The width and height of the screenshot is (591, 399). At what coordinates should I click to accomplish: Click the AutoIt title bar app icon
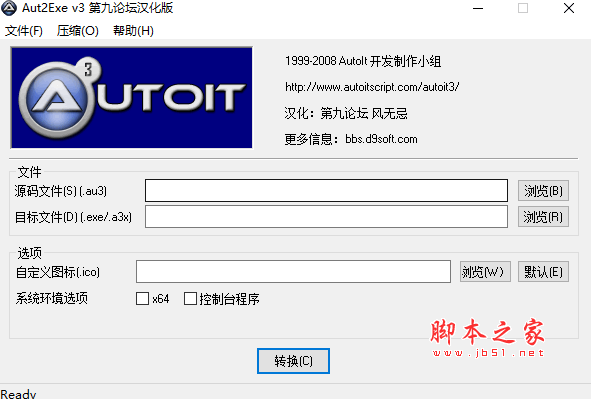click(x=9, y=8)
